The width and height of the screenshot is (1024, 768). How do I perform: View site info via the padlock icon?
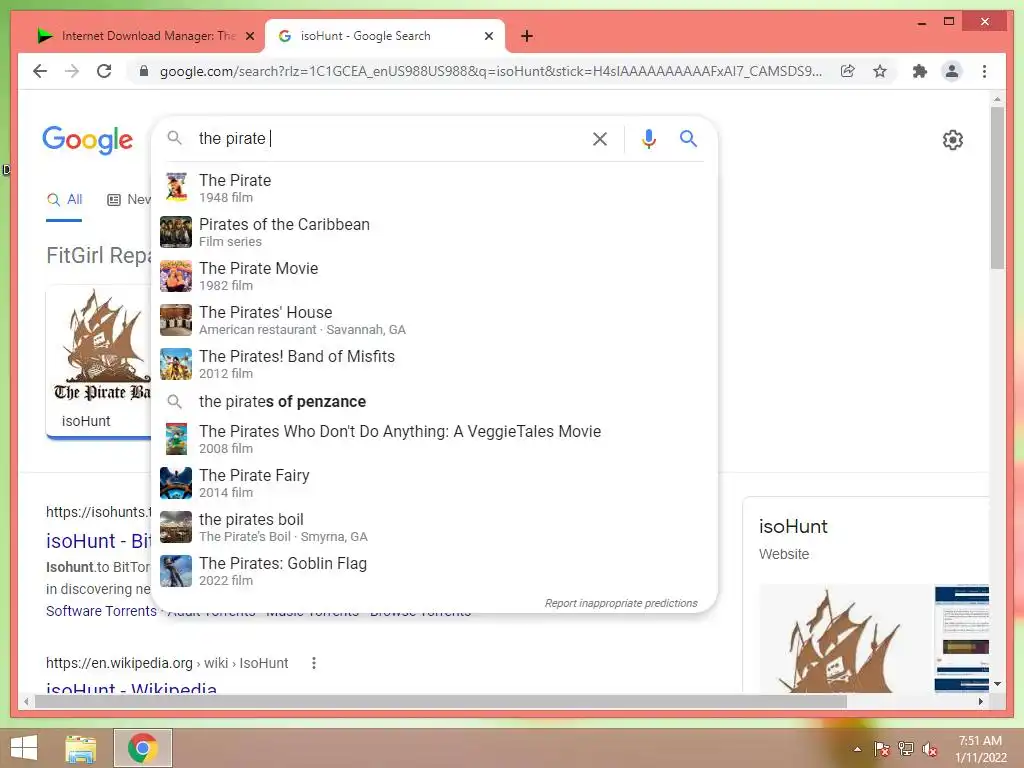(144, 71)
